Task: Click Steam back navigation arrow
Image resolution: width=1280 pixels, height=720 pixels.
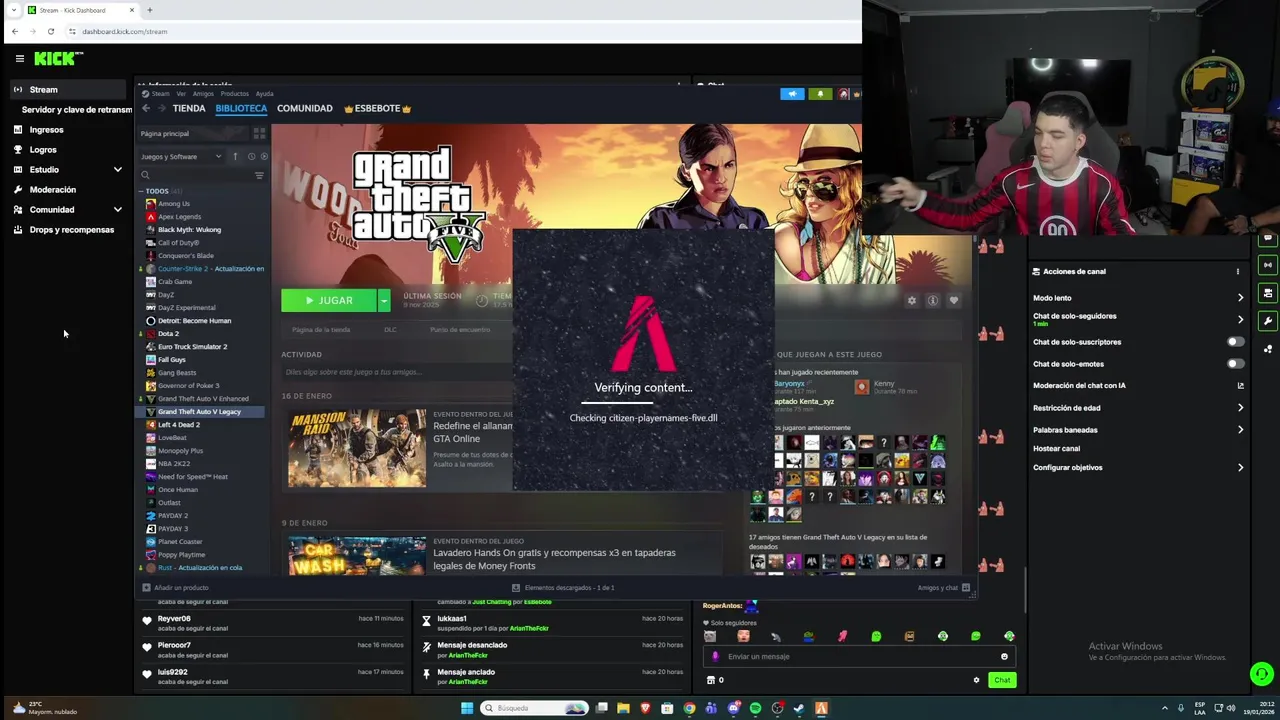Action: [x=146, y=108]
